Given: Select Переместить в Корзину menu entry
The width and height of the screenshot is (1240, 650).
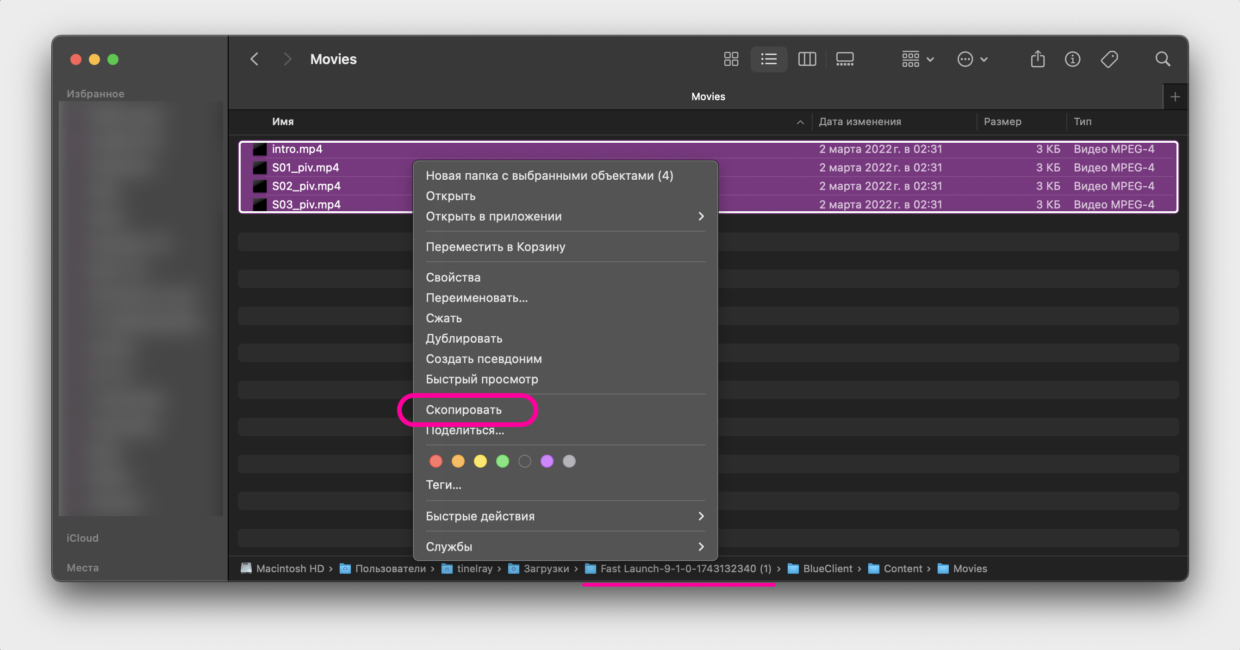Looking at the screenshot, I should tap(495, 247).
